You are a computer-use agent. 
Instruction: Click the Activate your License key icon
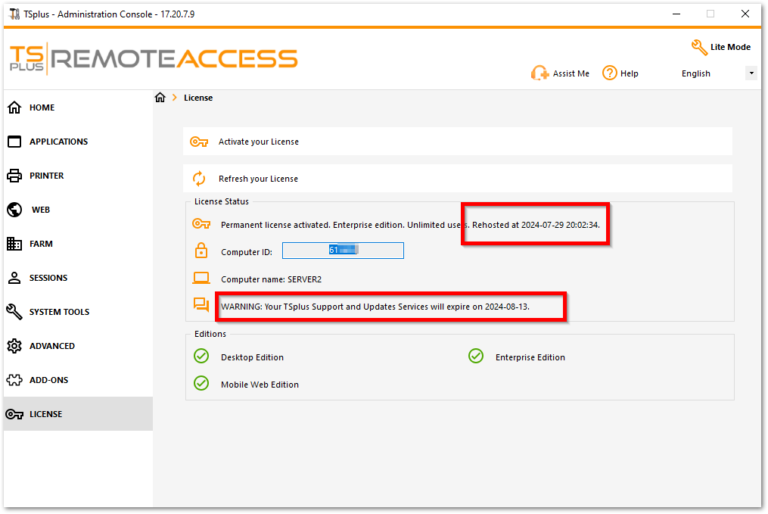(199, 142)
